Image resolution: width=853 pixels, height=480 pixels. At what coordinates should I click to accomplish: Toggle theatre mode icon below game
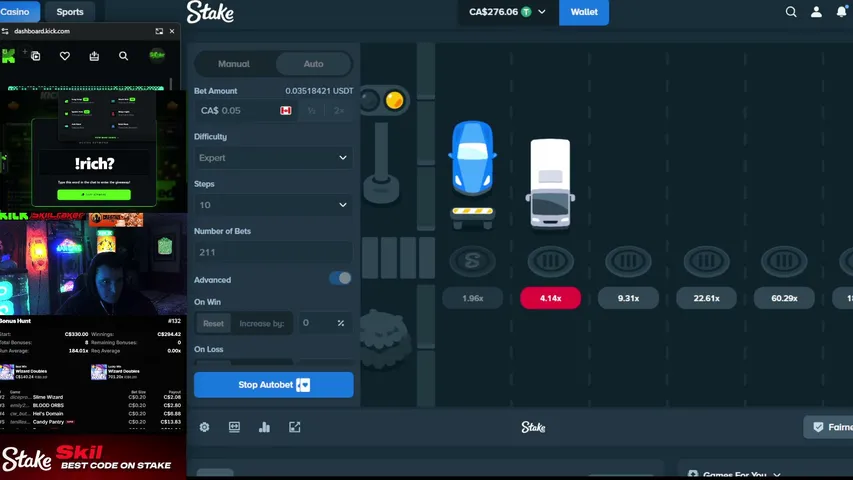click(x=234, y=427)
